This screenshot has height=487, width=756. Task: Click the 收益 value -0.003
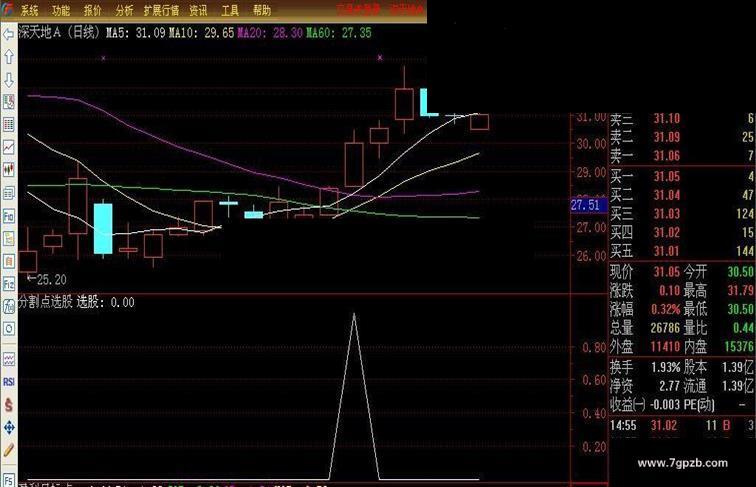coord(665,405)
